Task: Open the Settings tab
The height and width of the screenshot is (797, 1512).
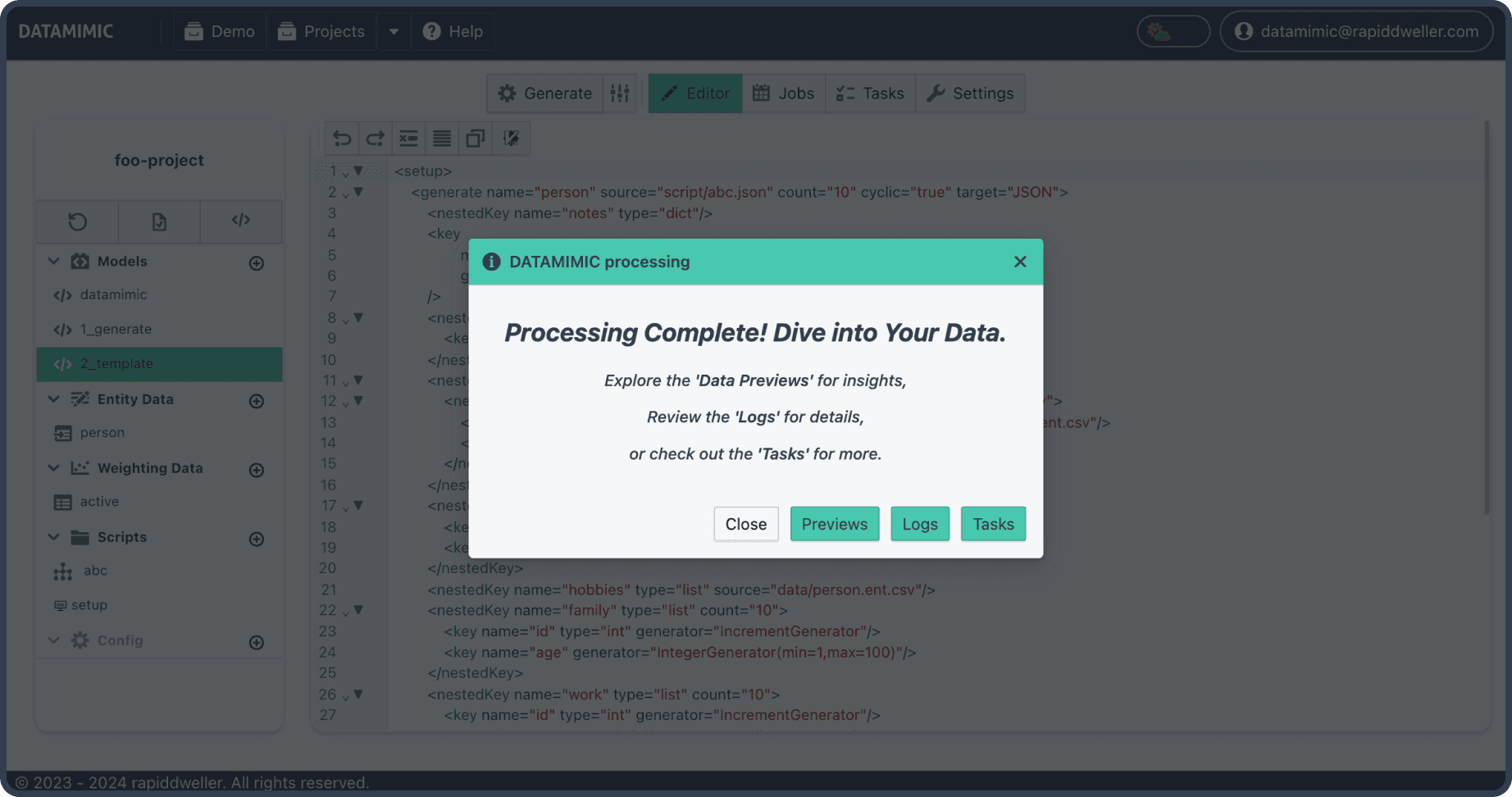Action: (x=970, y=93)
